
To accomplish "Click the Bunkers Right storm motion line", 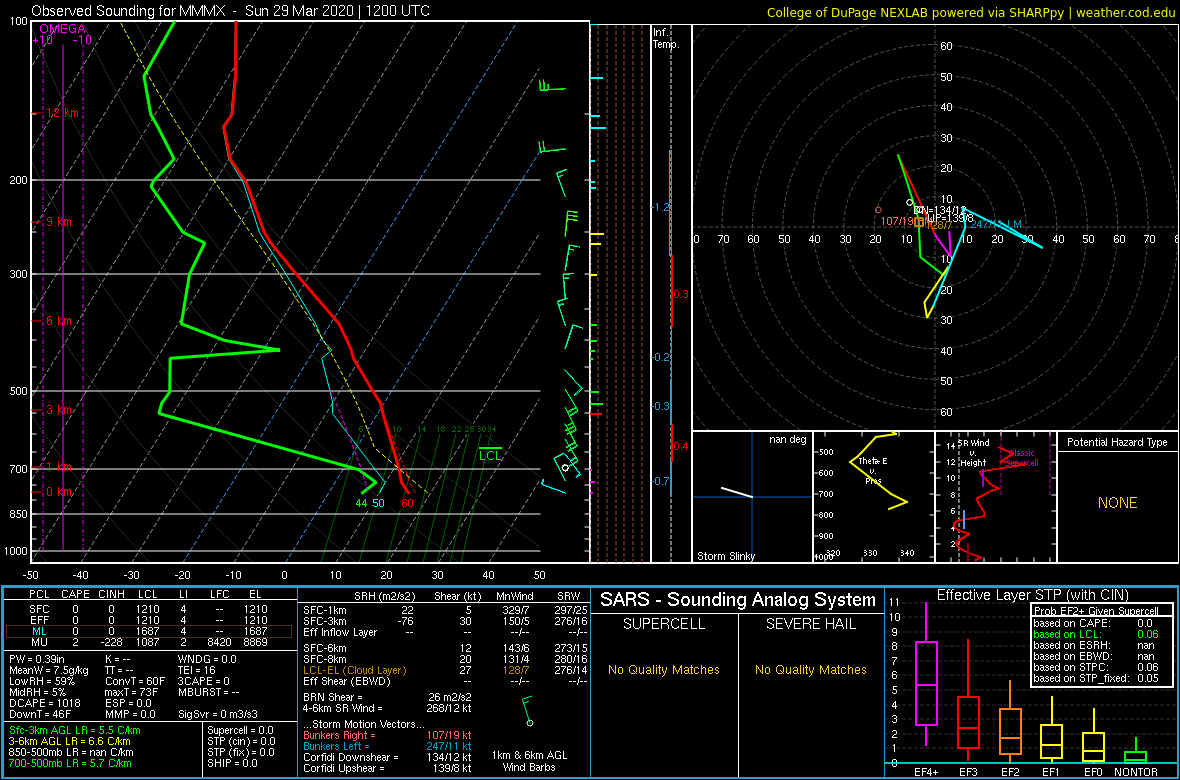I will (x=388, y=734).
